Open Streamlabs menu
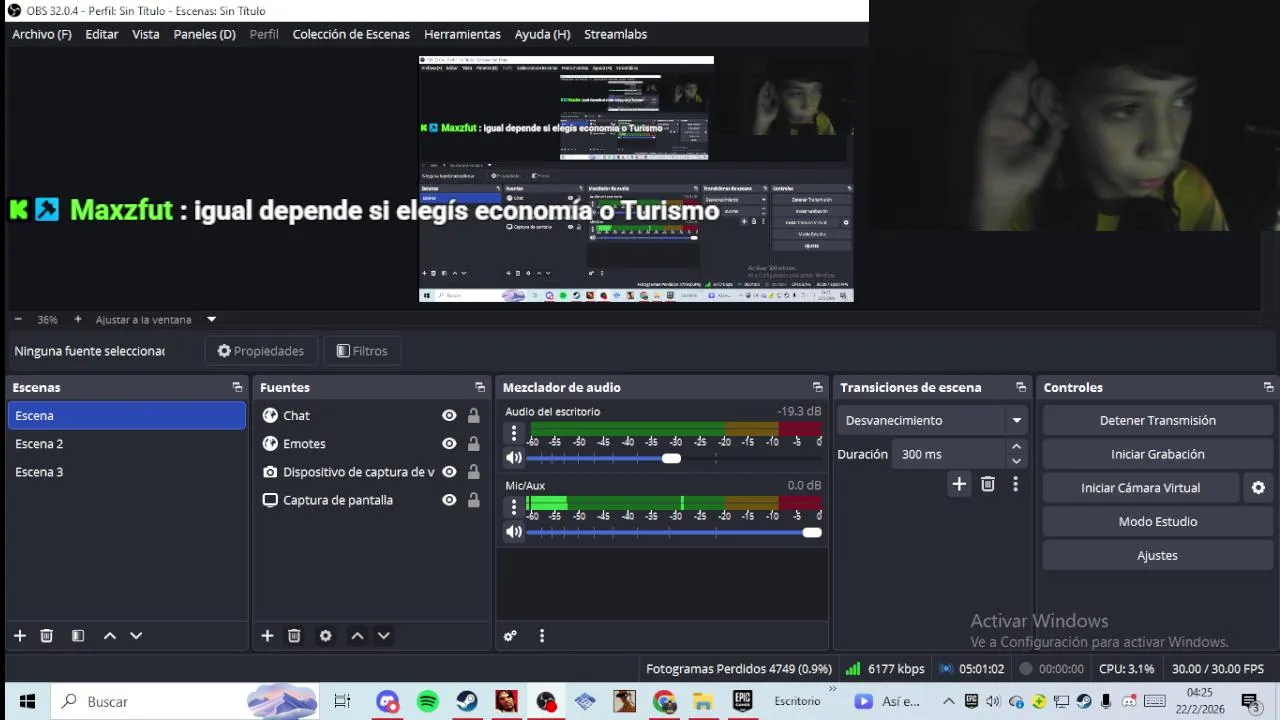1280x720 pixels. (615, 34)
